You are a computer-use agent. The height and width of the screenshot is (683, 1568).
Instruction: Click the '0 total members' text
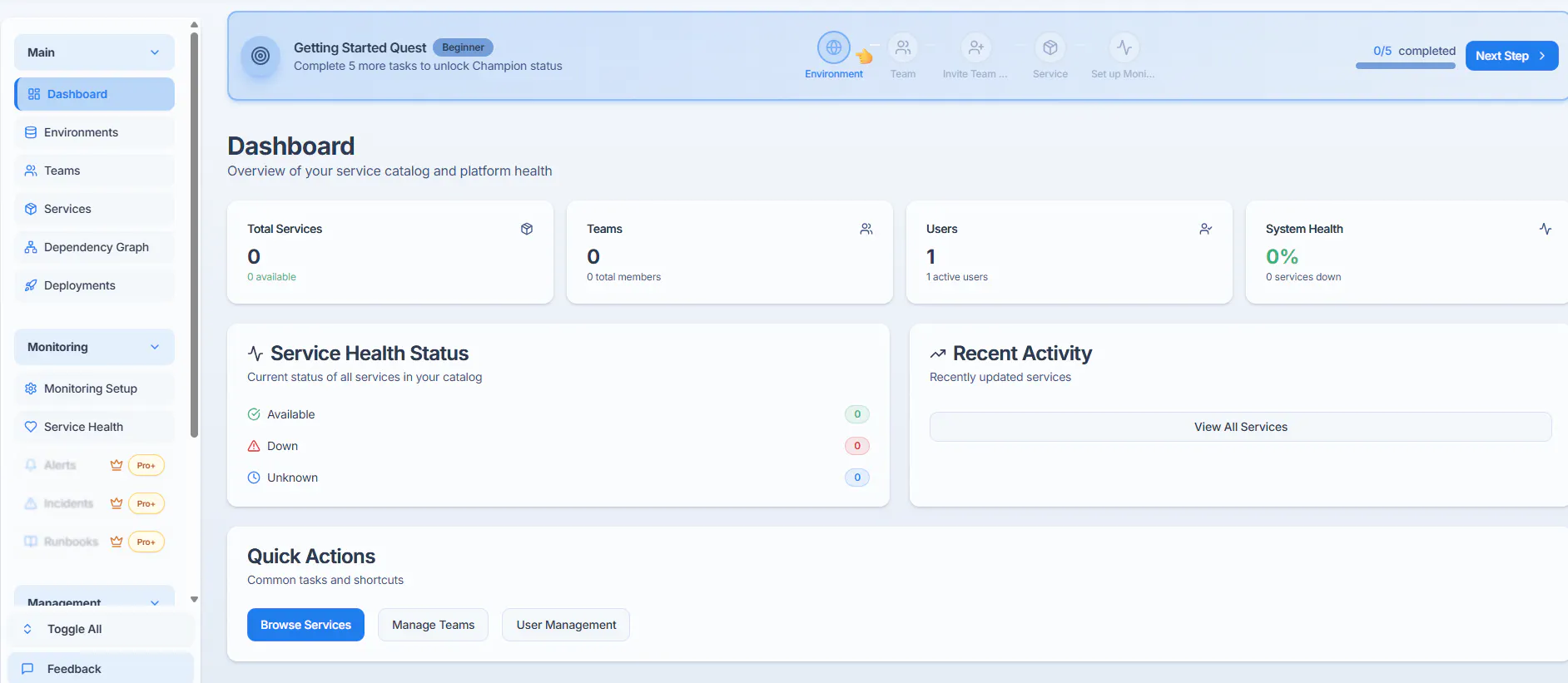click(623, 277)
